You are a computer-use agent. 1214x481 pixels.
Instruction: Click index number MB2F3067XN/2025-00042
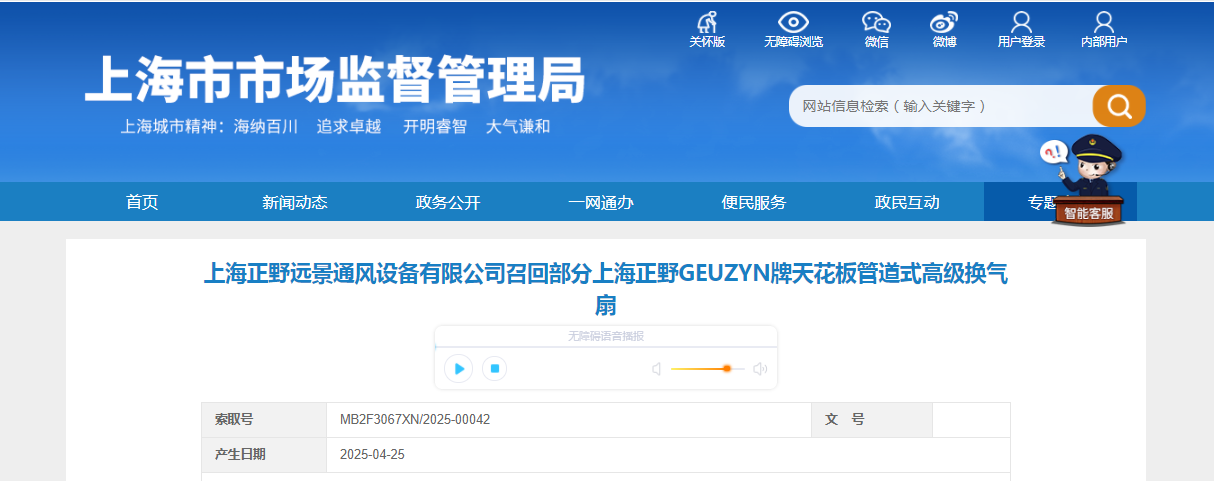tap(415, 420)
